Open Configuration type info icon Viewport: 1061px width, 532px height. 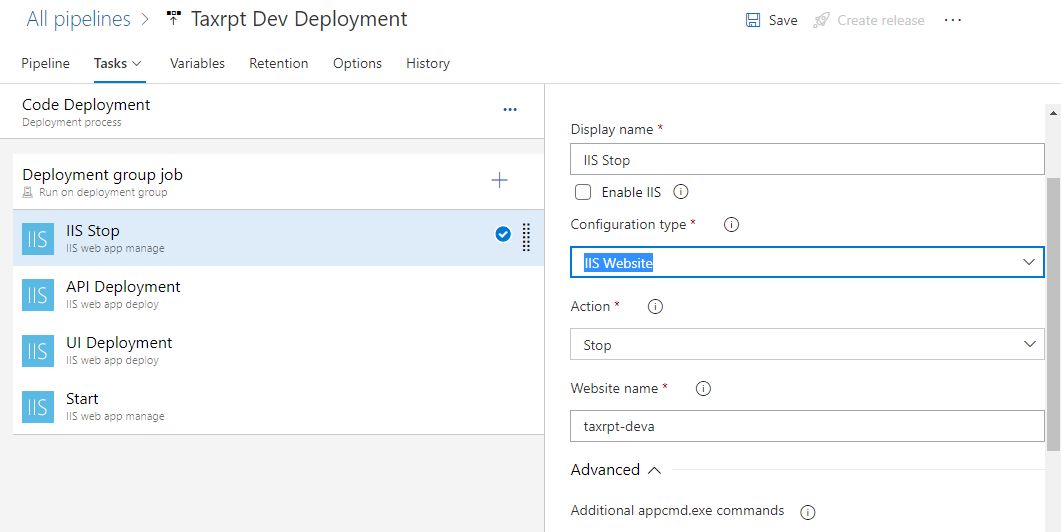click(x=731, y=225)
